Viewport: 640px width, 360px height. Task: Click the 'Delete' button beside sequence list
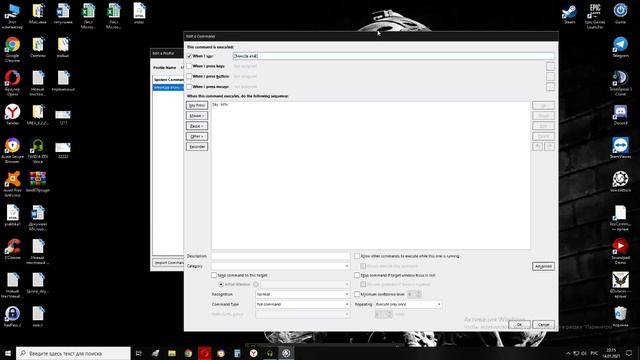pos(543,136)
